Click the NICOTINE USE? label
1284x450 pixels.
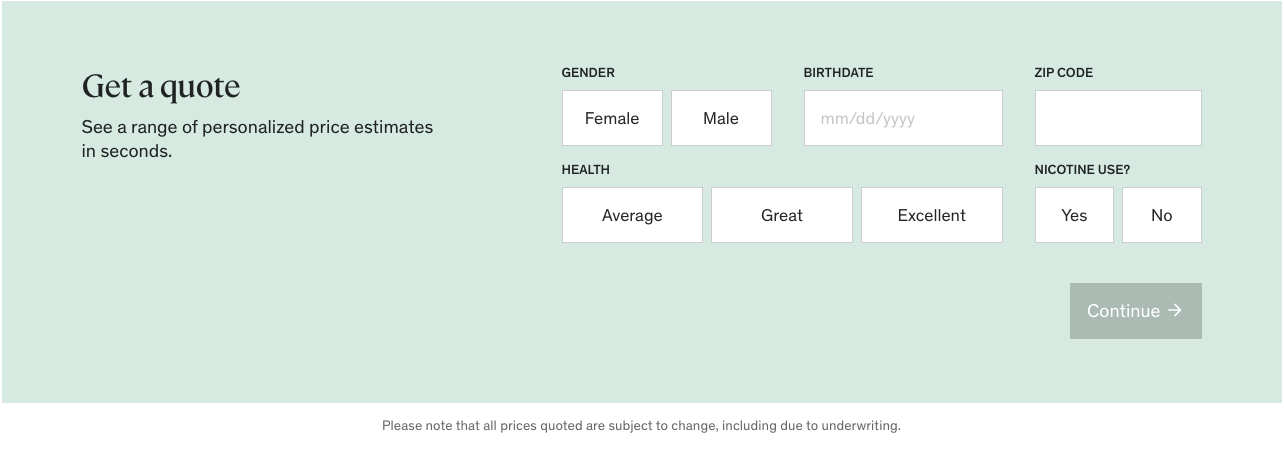click(1082, 170)
